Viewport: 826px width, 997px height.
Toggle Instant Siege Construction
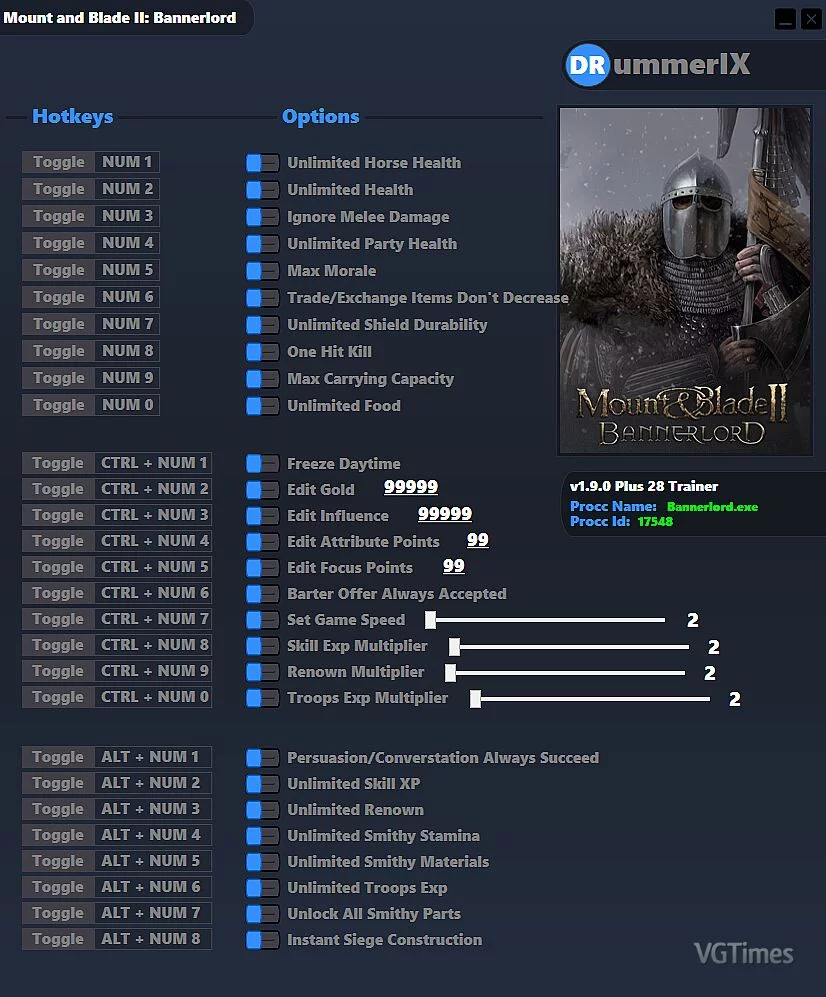click(x=262, y=940)
